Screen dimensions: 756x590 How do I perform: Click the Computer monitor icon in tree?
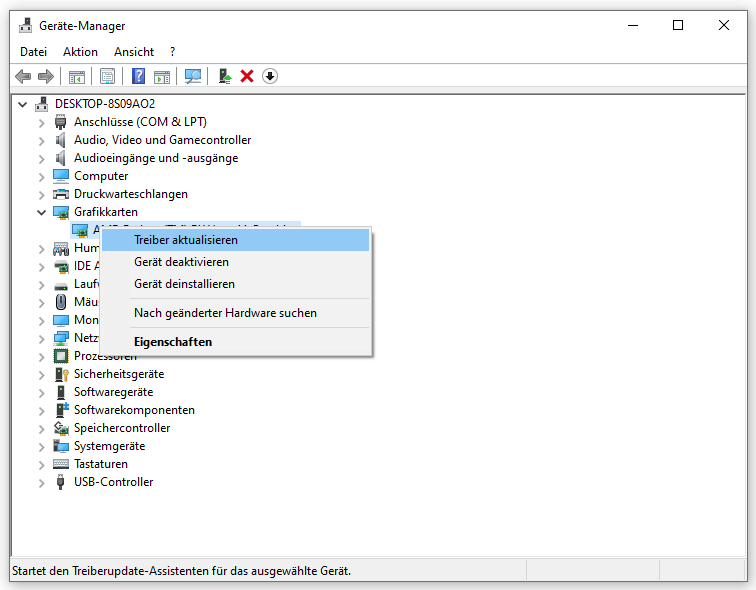(x=61, y=176)
